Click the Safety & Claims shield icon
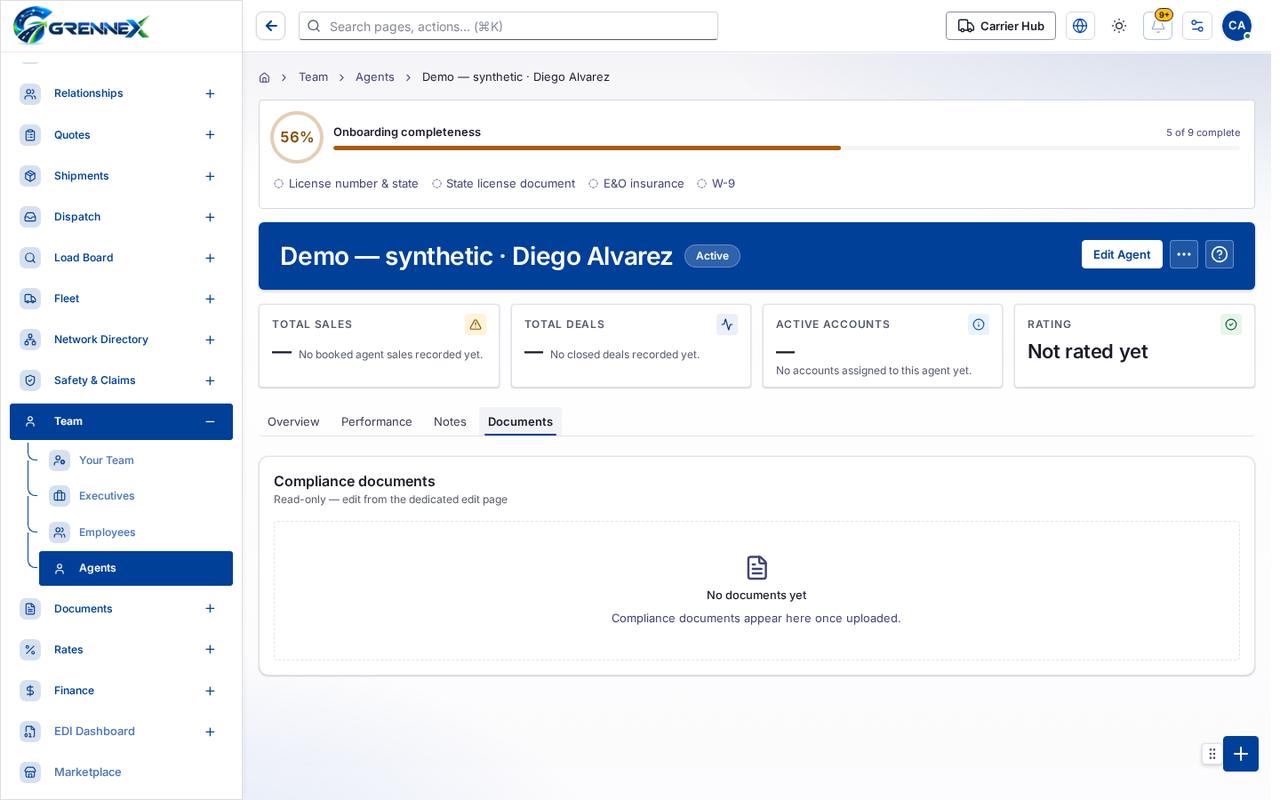This screenshot has width=1280, height=800. click(30, 380)
